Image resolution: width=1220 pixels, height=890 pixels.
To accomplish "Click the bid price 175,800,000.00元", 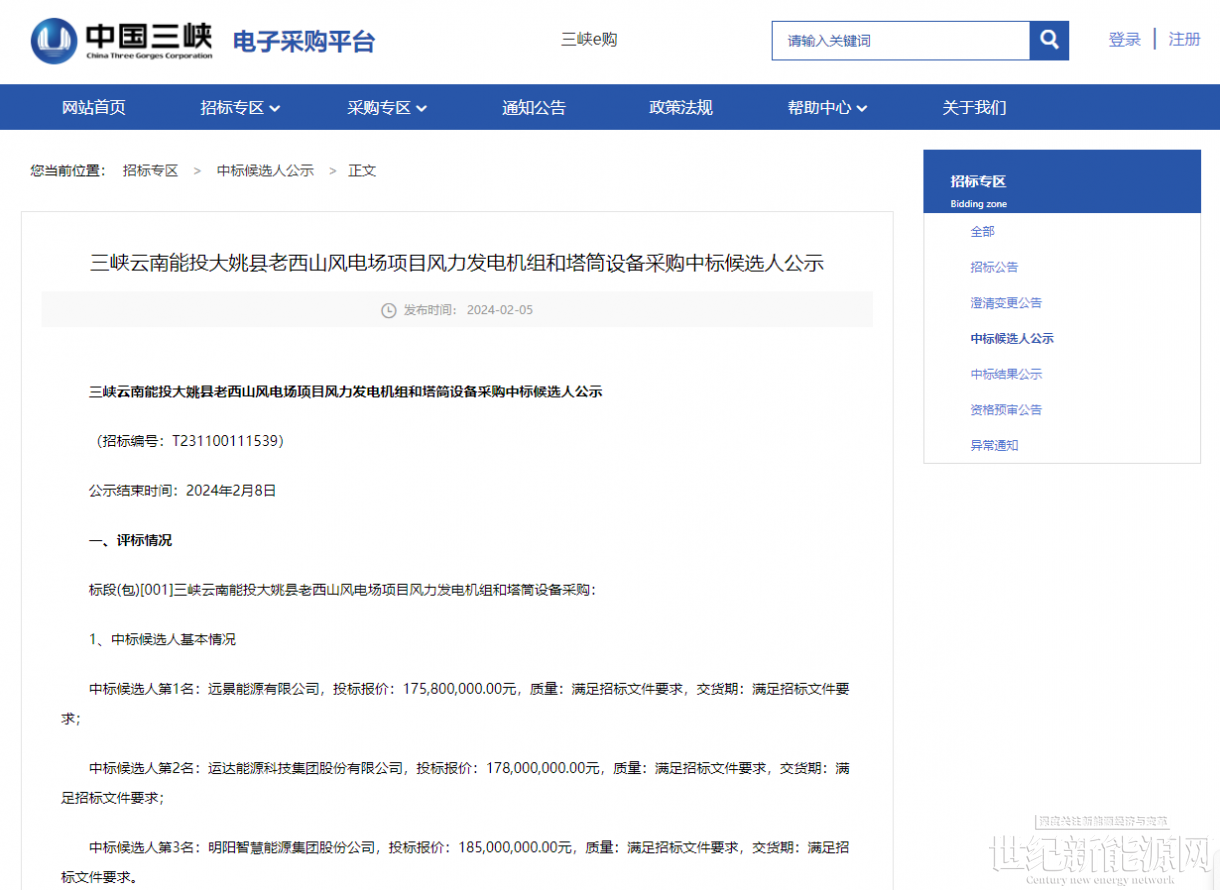I will (461, 689).
